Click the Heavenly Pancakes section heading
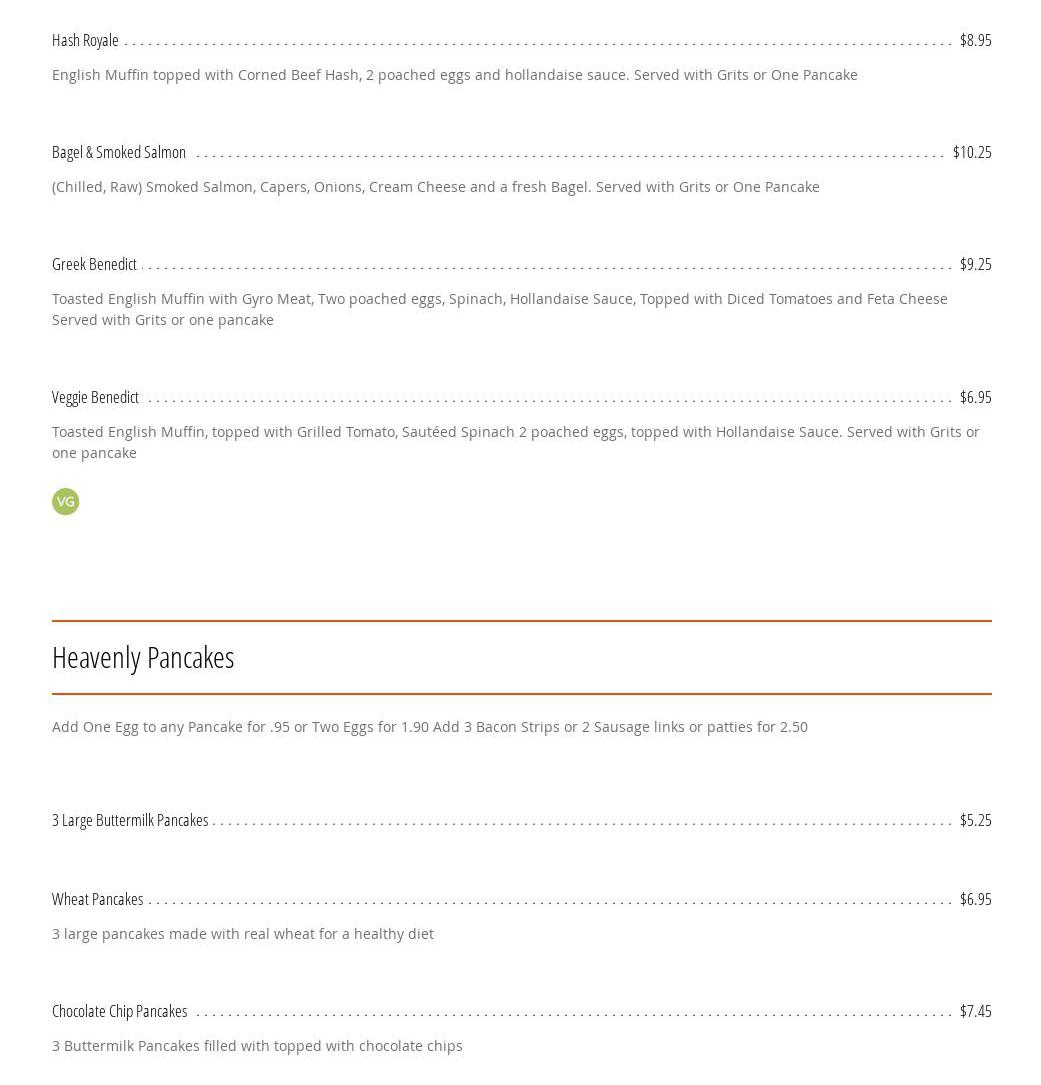Viewport: 1041px width, 1085px height. [x=143, y=657]
